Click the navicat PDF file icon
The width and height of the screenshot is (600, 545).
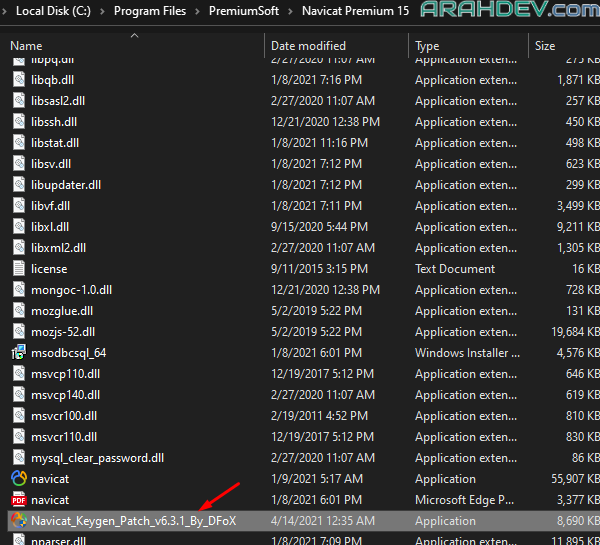[19, 499]
